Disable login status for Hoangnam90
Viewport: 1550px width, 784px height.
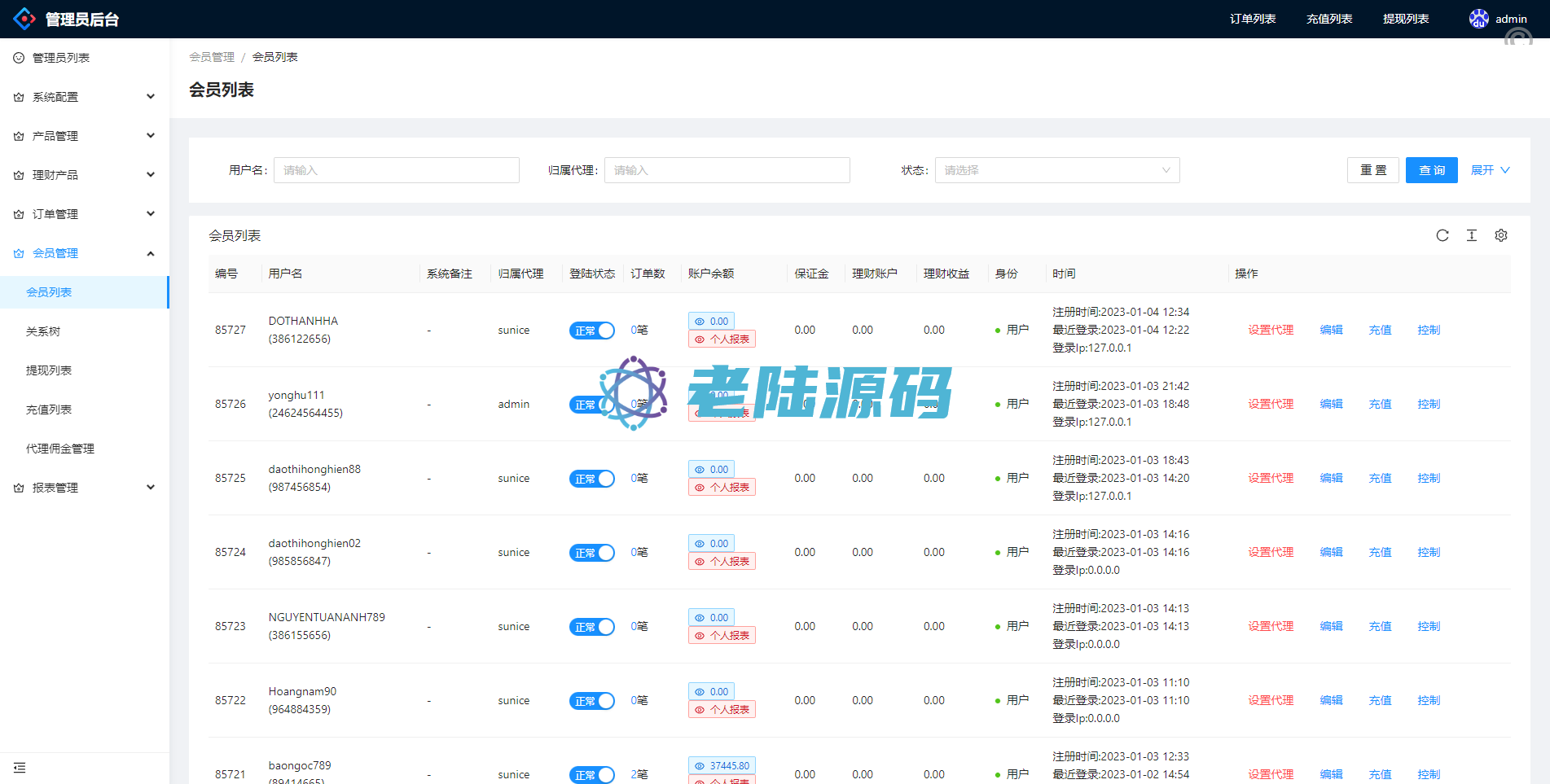pos(591,701)
